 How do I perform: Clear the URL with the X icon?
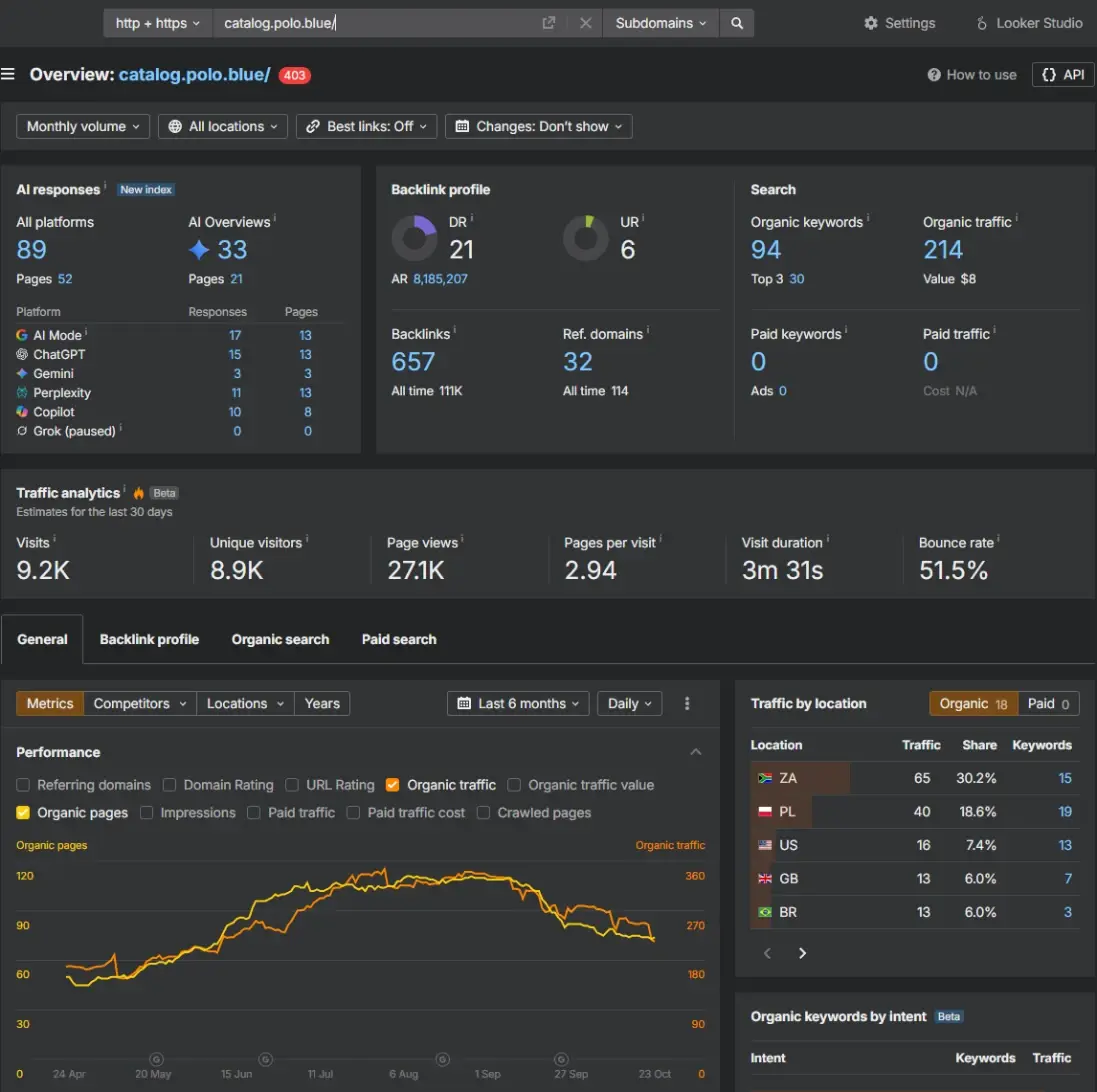click(x=586, y=23)
